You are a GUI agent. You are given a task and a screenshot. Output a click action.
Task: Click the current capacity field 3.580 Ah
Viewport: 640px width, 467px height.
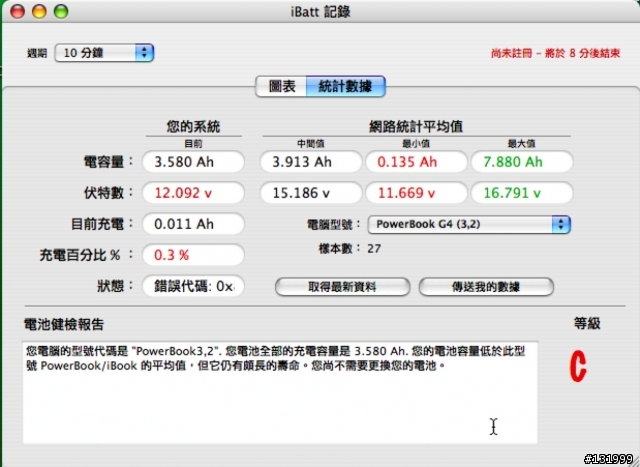193,162
